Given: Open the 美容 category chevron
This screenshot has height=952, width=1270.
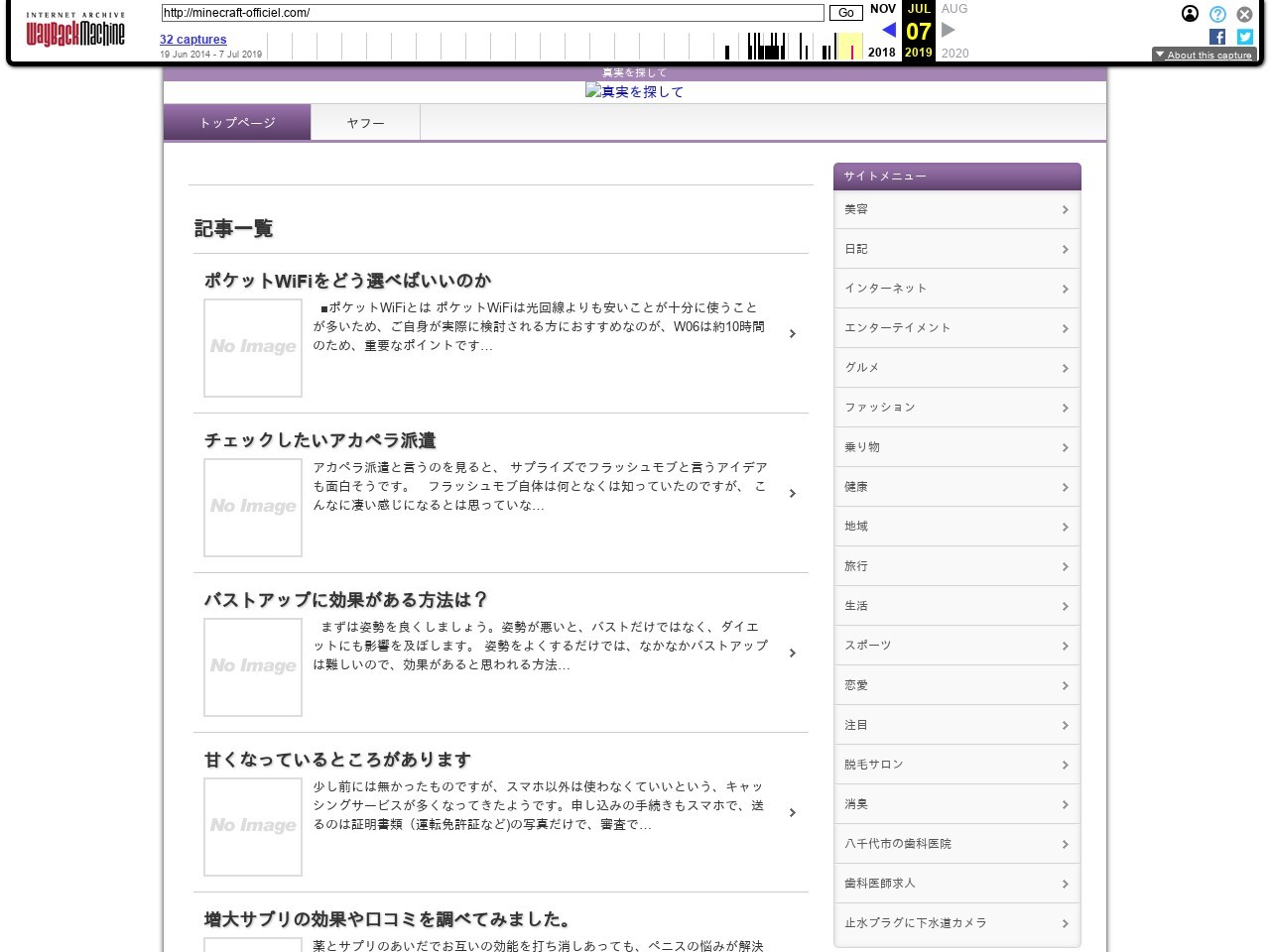Looking at the screenshot, I should click(x=1065, y=209).
